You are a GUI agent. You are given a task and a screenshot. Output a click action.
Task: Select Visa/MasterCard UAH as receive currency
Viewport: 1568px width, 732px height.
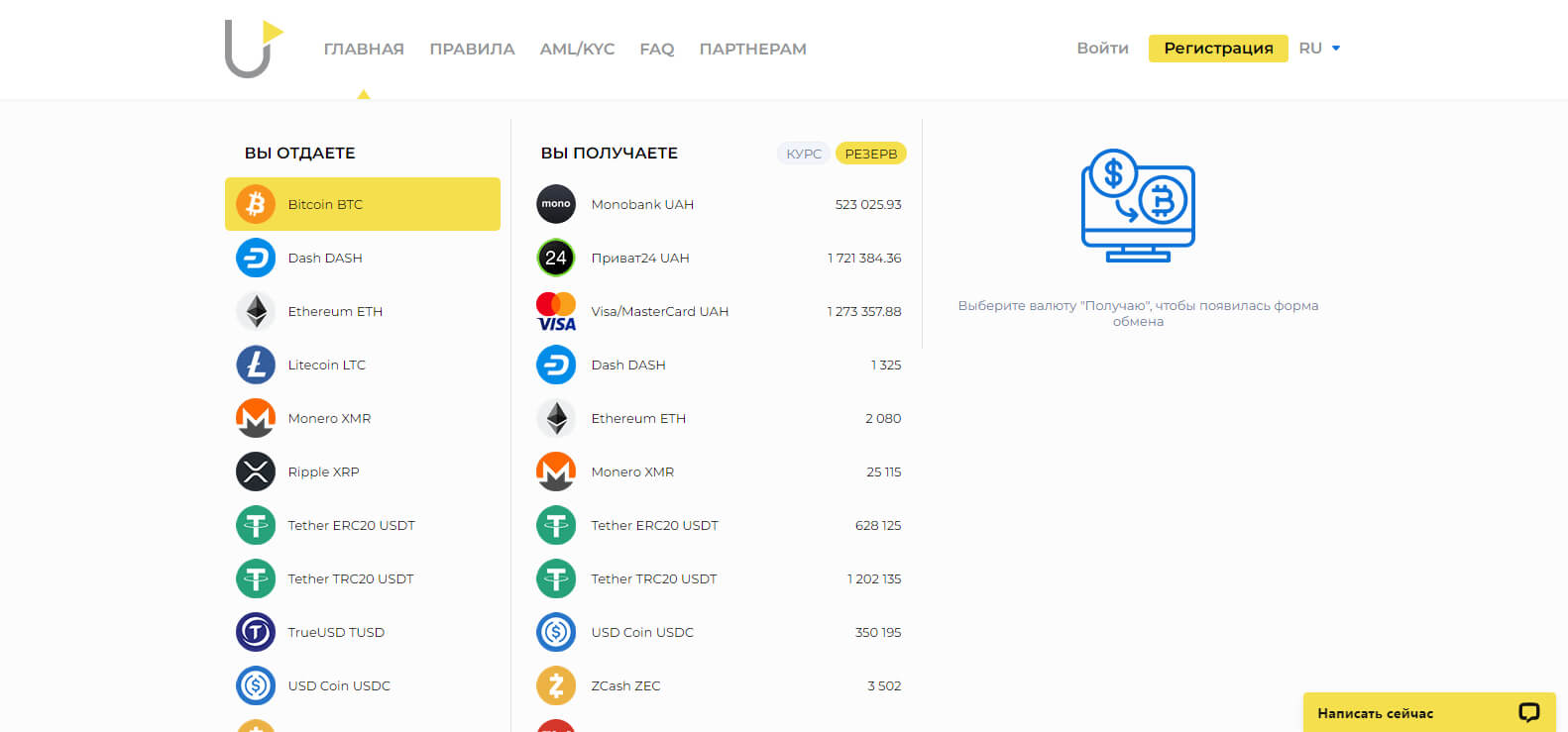coord(719,311)
